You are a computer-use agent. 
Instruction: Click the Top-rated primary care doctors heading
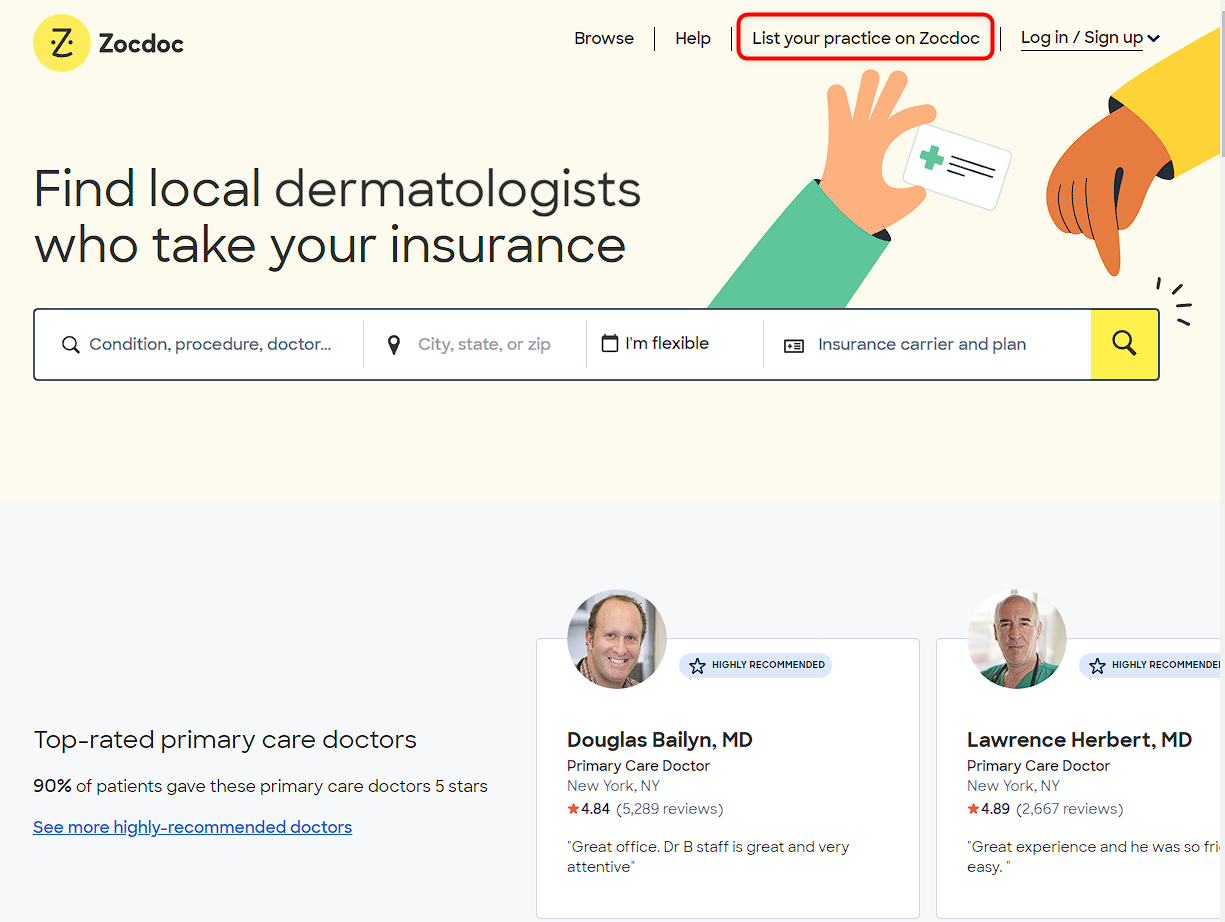coord(225,740)
